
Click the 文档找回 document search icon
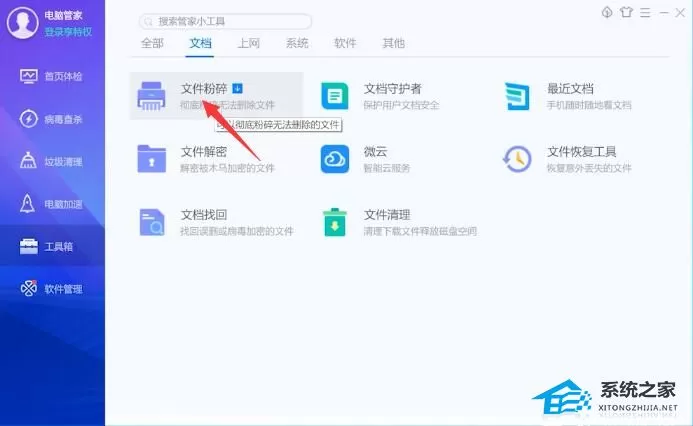coord(152,222)
